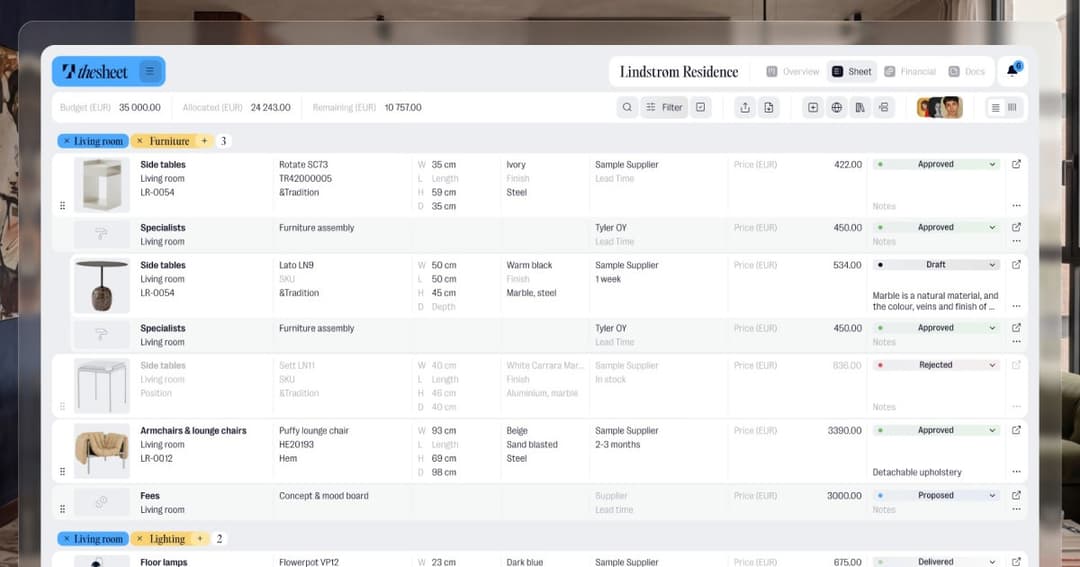Remove Living room tag in Lighting group
The height and width of the screenshot is (567, 1080).
(x=67, y=539)
